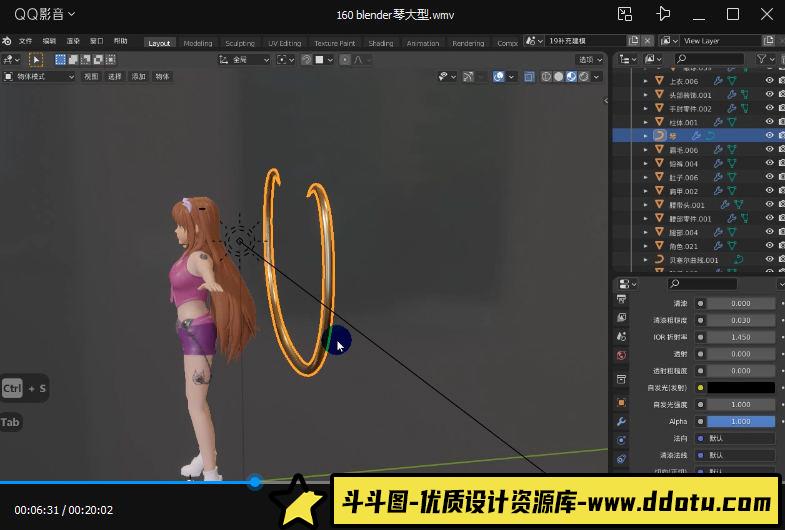Select the box select tool icon
Image resolution: width=785 pixels, height=530 pixels.
click(36, 60)
